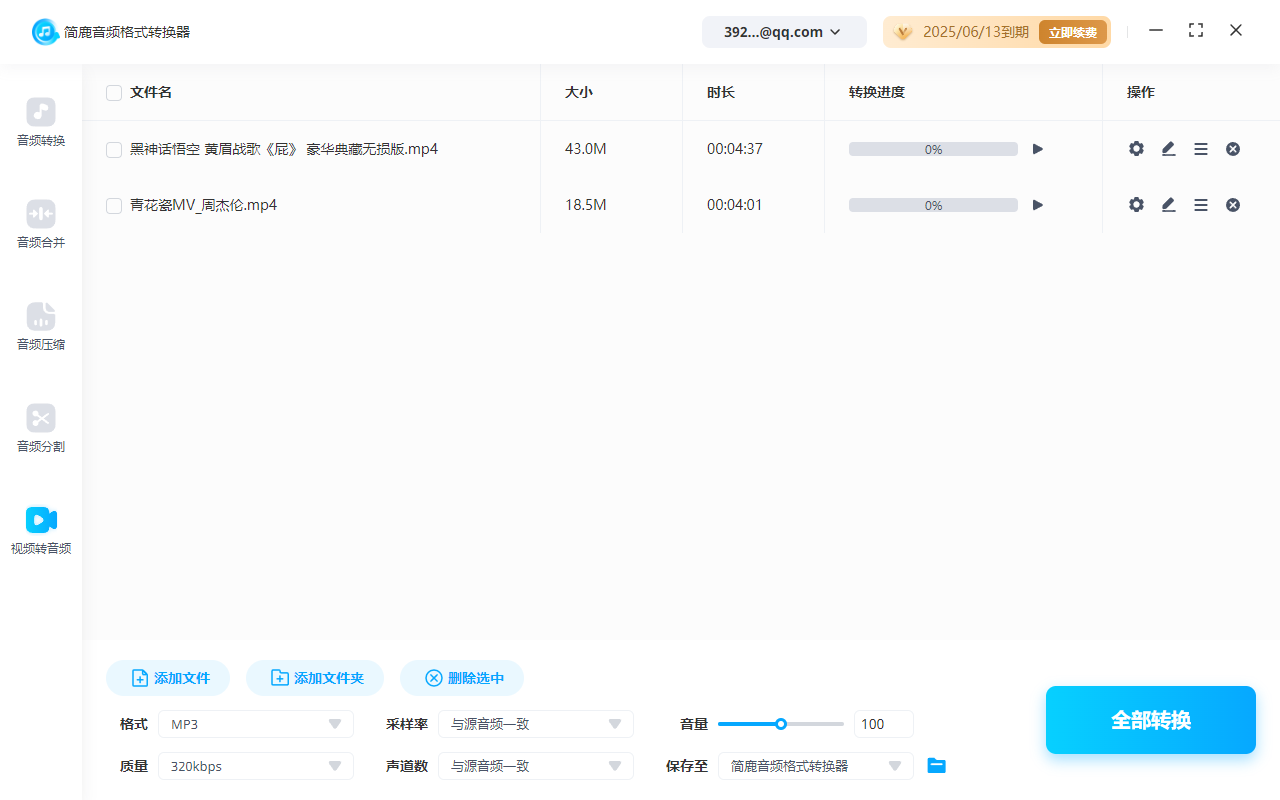Viewport: 1280px width, 800px height.
Task: Tick the checkbox for 黑神话悟空 file
Action: pyautogui.click(x=113, y=149)
